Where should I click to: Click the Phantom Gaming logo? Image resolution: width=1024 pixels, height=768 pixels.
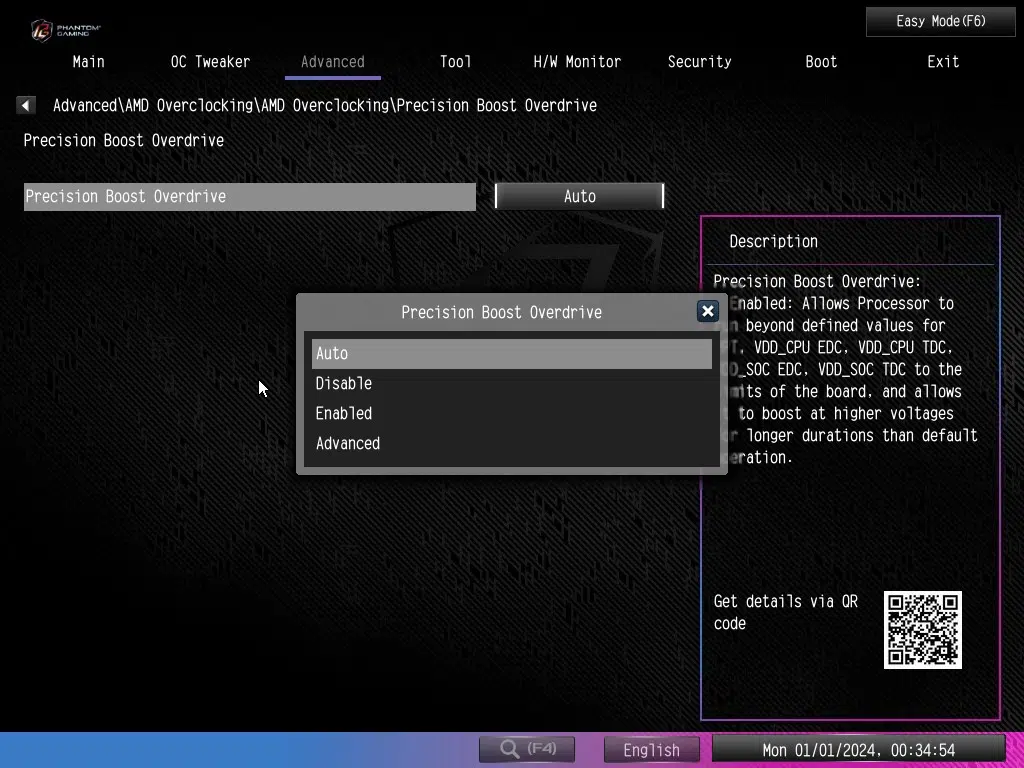tap(66, 29)
